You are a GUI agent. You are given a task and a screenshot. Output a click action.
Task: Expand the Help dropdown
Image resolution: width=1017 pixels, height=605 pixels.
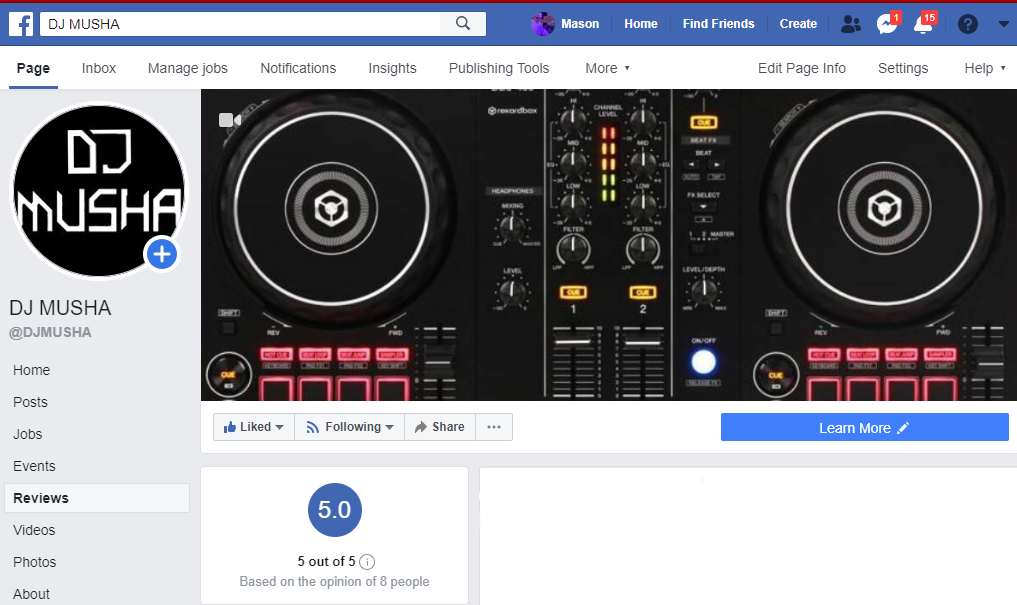(984, 68)
